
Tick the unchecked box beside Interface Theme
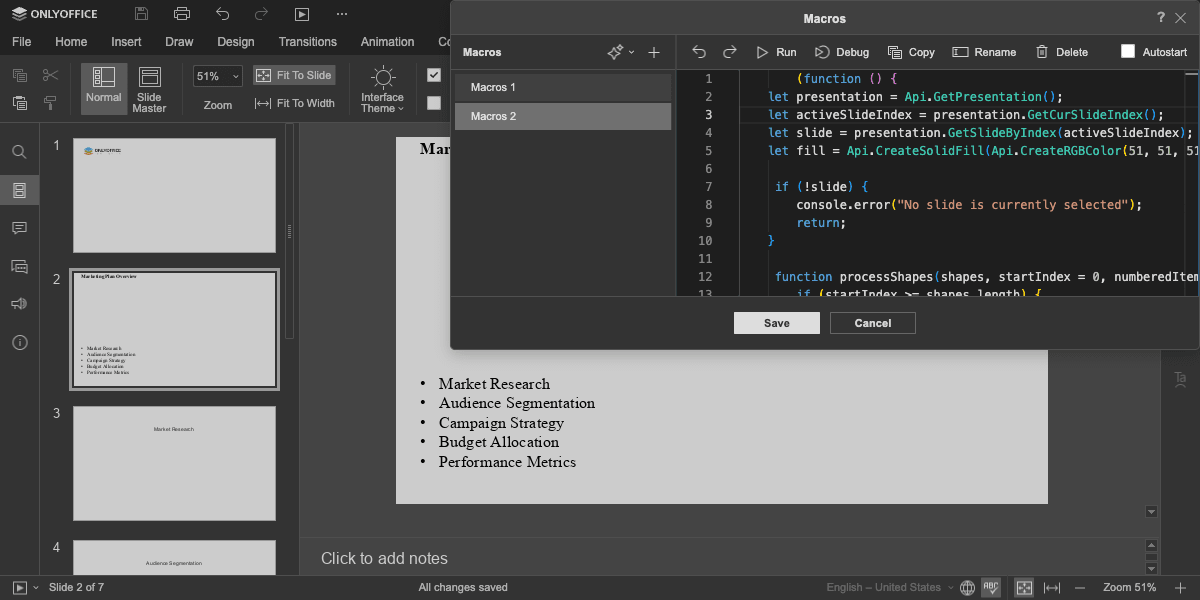433,102
